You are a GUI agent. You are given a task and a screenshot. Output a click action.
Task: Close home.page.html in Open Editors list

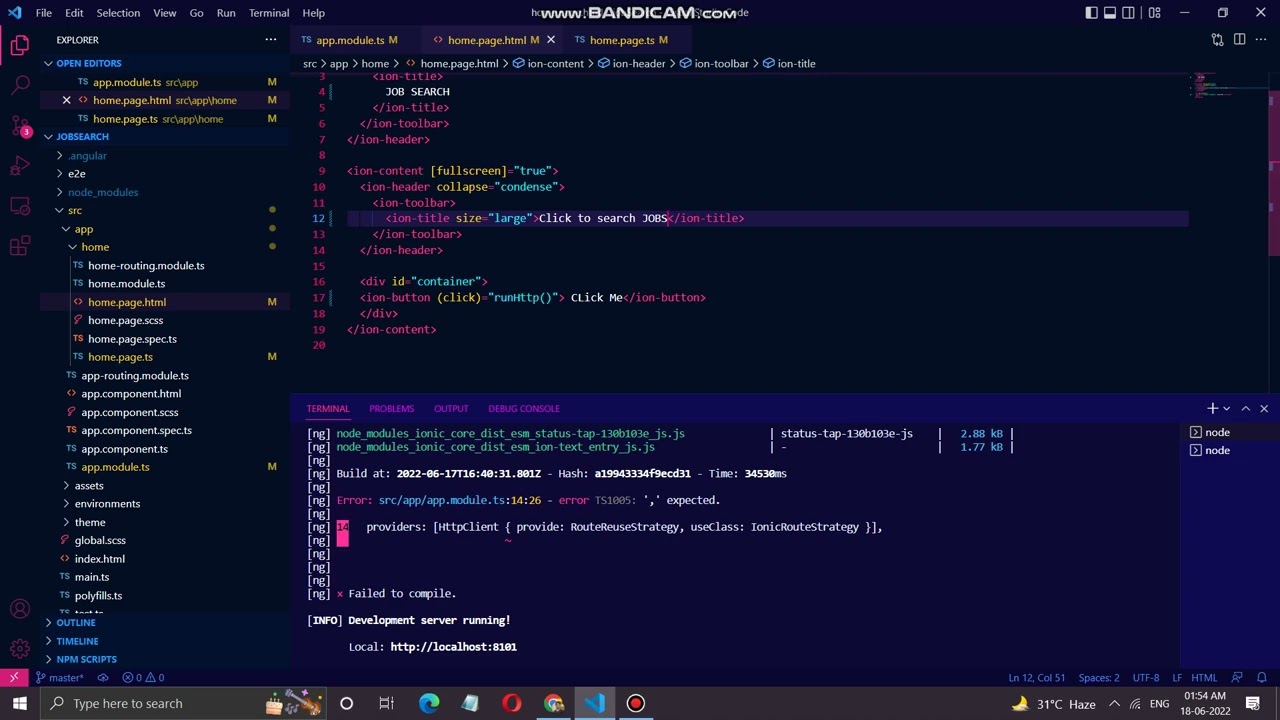66,100
